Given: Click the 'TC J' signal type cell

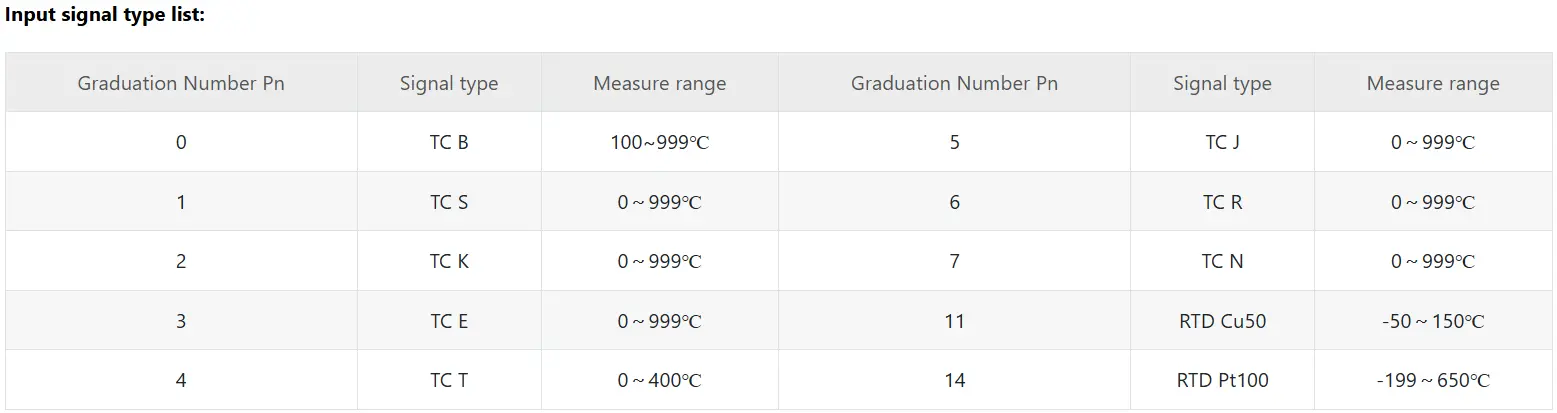Looking at the screenshot, I should [x=1222, y=142].
